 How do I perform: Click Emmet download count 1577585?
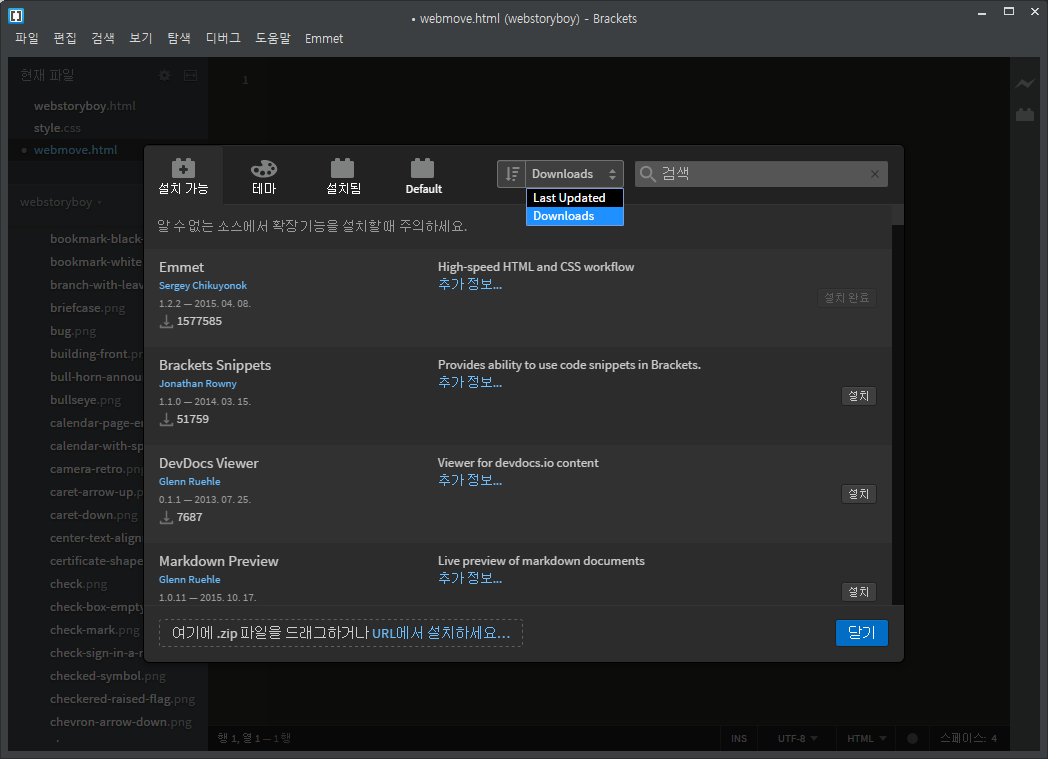coord(199,321)
